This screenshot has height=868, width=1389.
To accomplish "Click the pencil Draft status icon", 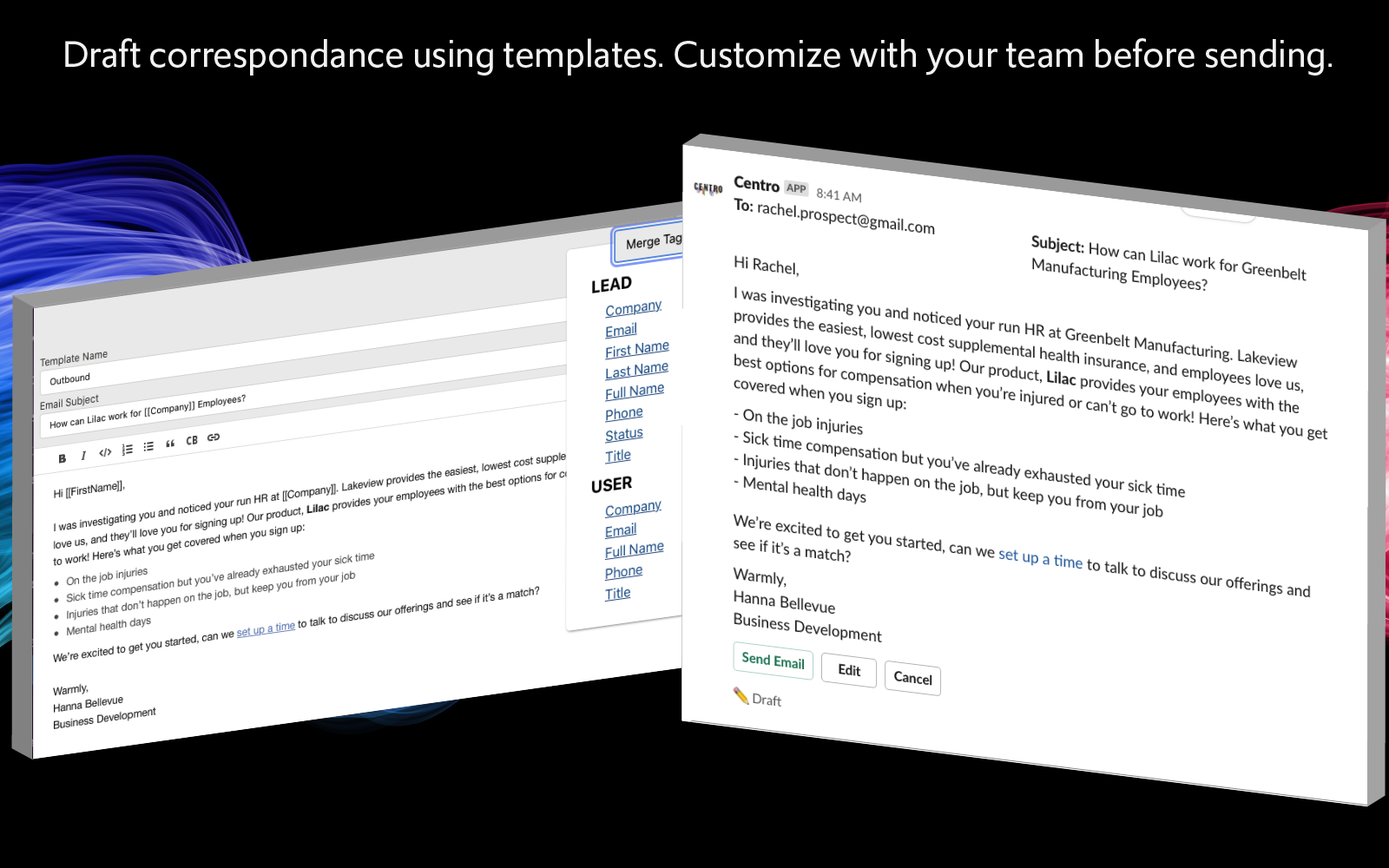I will click(x=741, y=695).
